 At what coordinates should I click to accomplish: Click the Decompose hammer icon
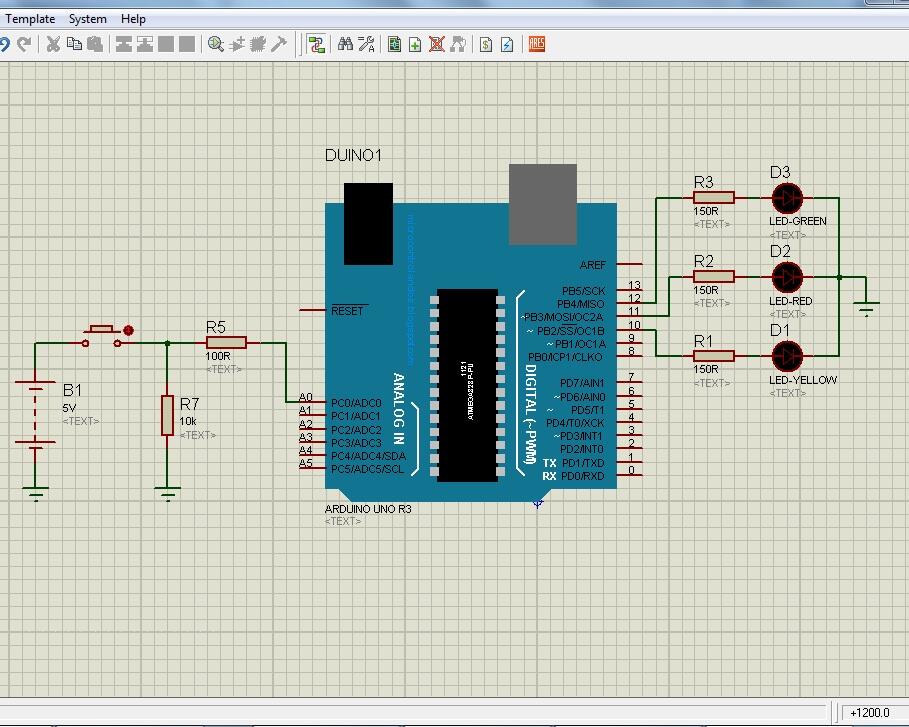279,44
